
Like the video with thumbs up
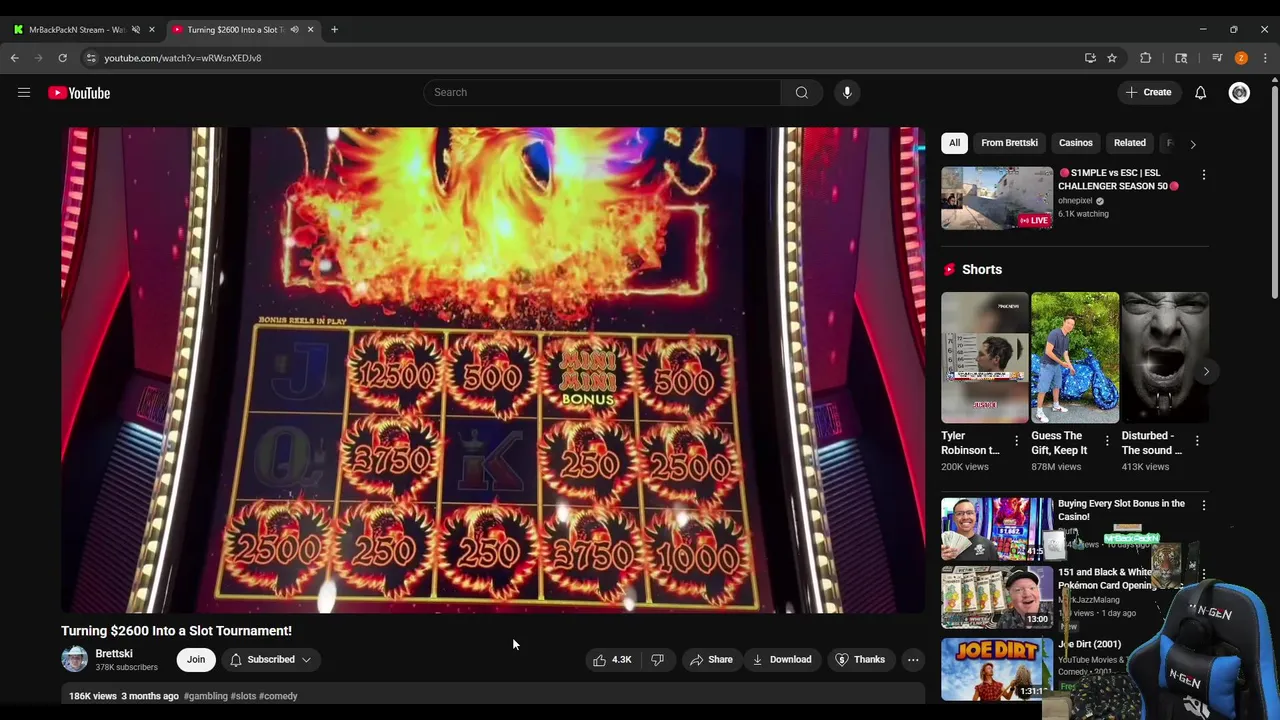tap(612, 660)
